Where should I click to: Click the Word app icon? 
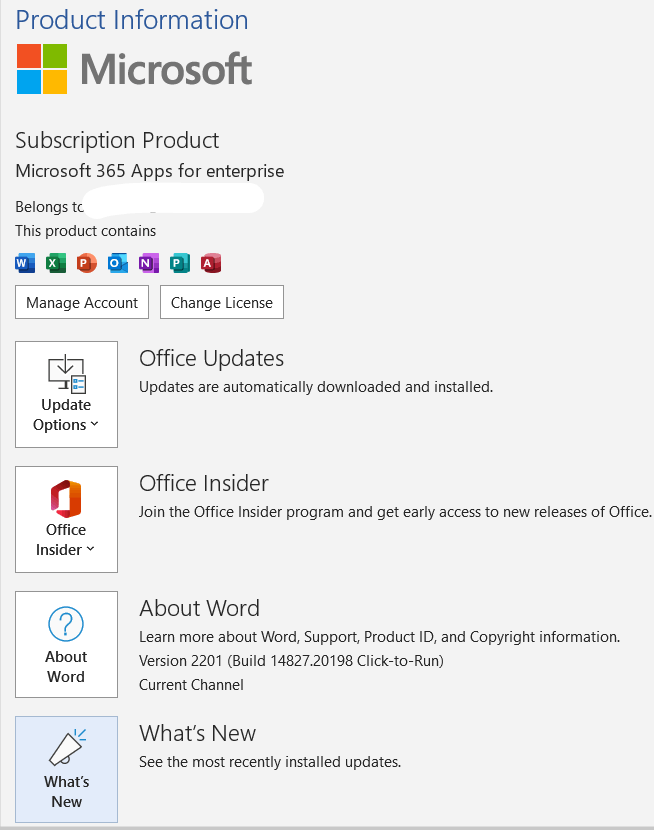pyautogui.click(x=25, y=263)
